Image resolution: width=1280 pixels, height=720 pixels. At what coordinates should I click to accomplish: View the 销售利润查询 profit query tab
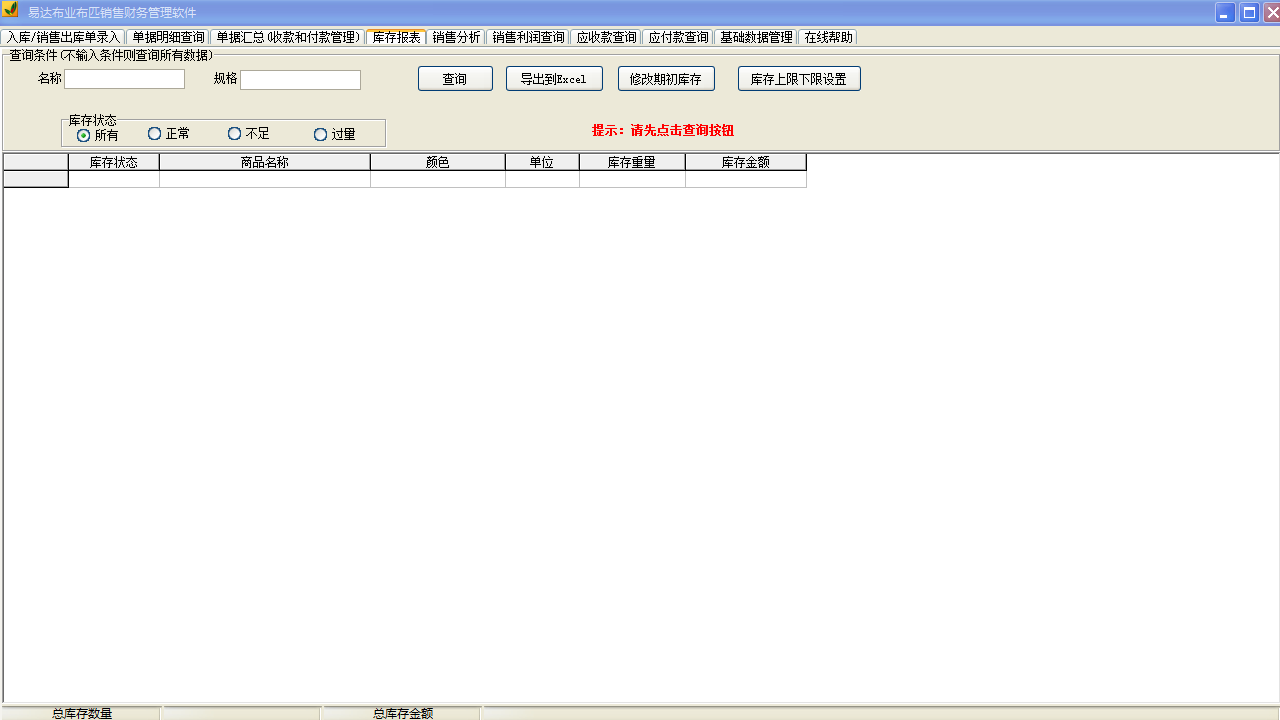click(x=526, y=37)
